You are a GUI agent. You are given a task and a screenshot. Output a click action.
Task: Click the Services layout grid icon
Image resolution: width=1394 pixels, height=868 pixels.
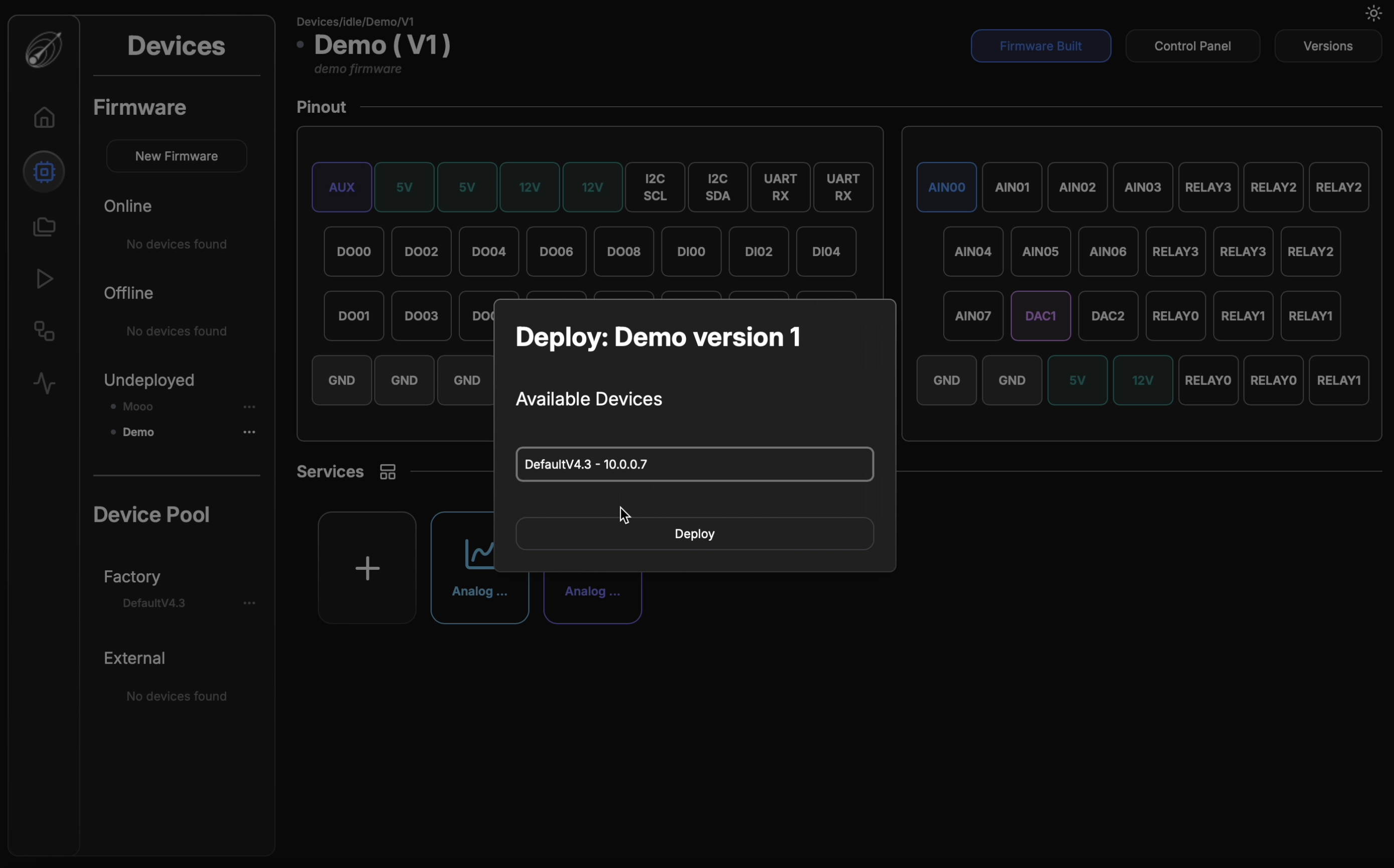(x=388, y=472)
